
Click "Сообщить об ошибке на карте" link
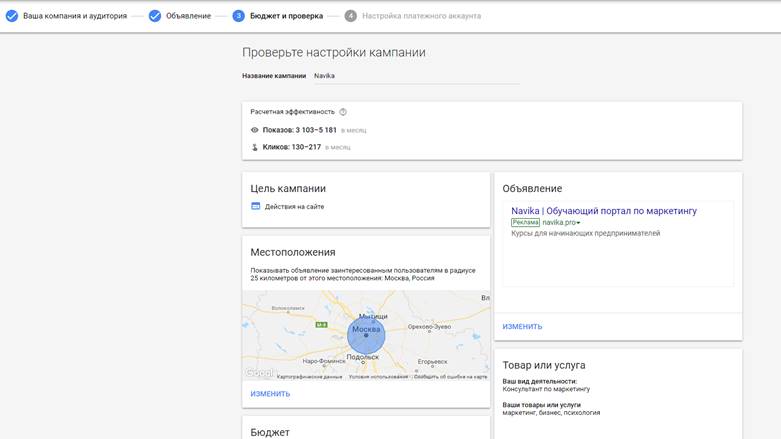451,377
